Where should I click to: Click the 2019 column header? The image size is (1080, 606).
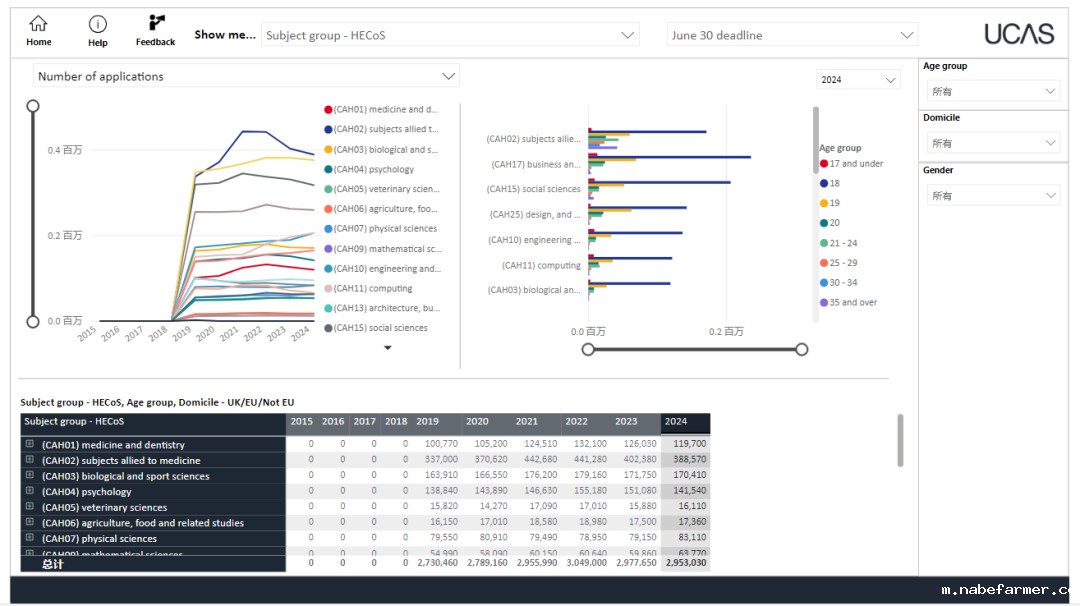pyautogui.click(x=427, y=422)
